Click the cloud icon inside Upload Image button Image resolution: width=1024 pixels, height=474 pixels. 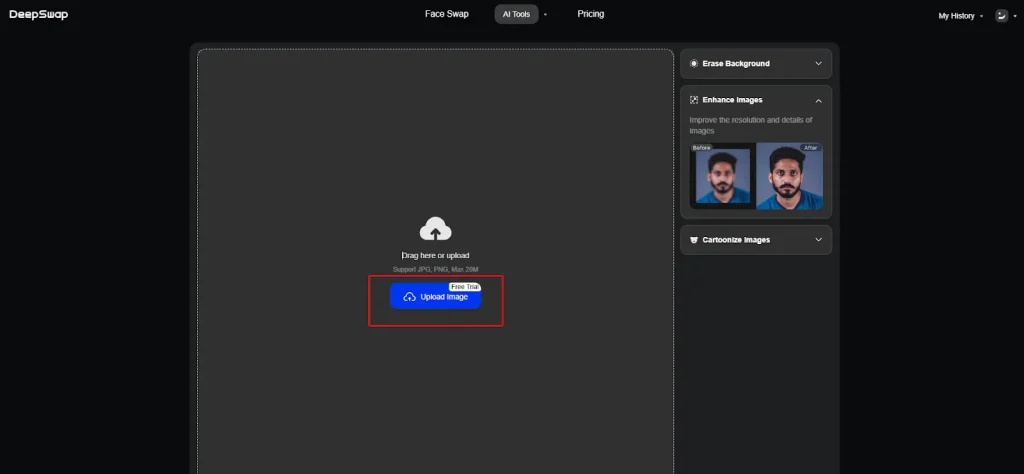tap(409, 297)
